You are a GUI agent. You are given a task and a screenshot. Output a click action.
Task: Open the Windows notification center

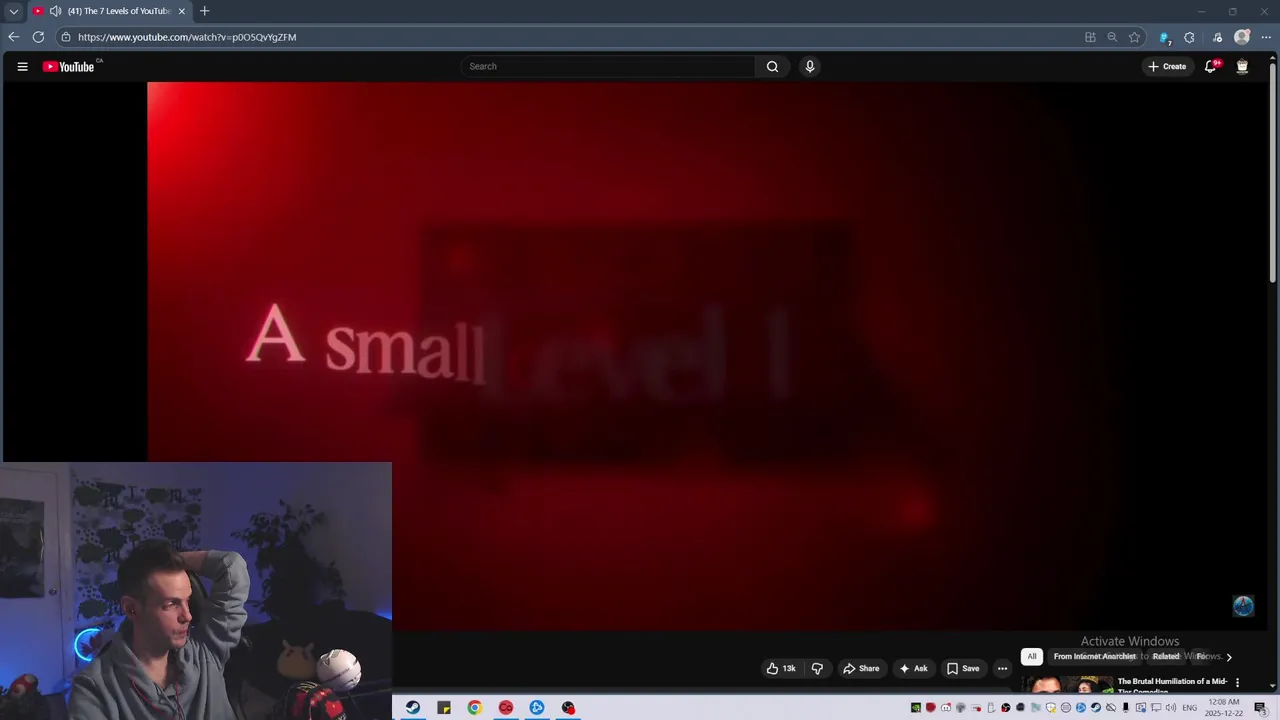coord(1260,708)
